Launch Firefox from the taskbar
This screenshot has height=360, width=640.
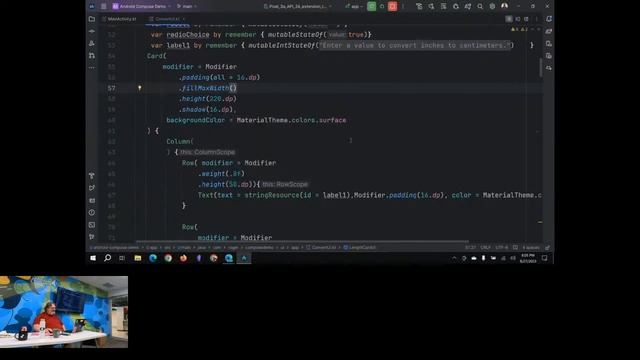pos(183,258)
